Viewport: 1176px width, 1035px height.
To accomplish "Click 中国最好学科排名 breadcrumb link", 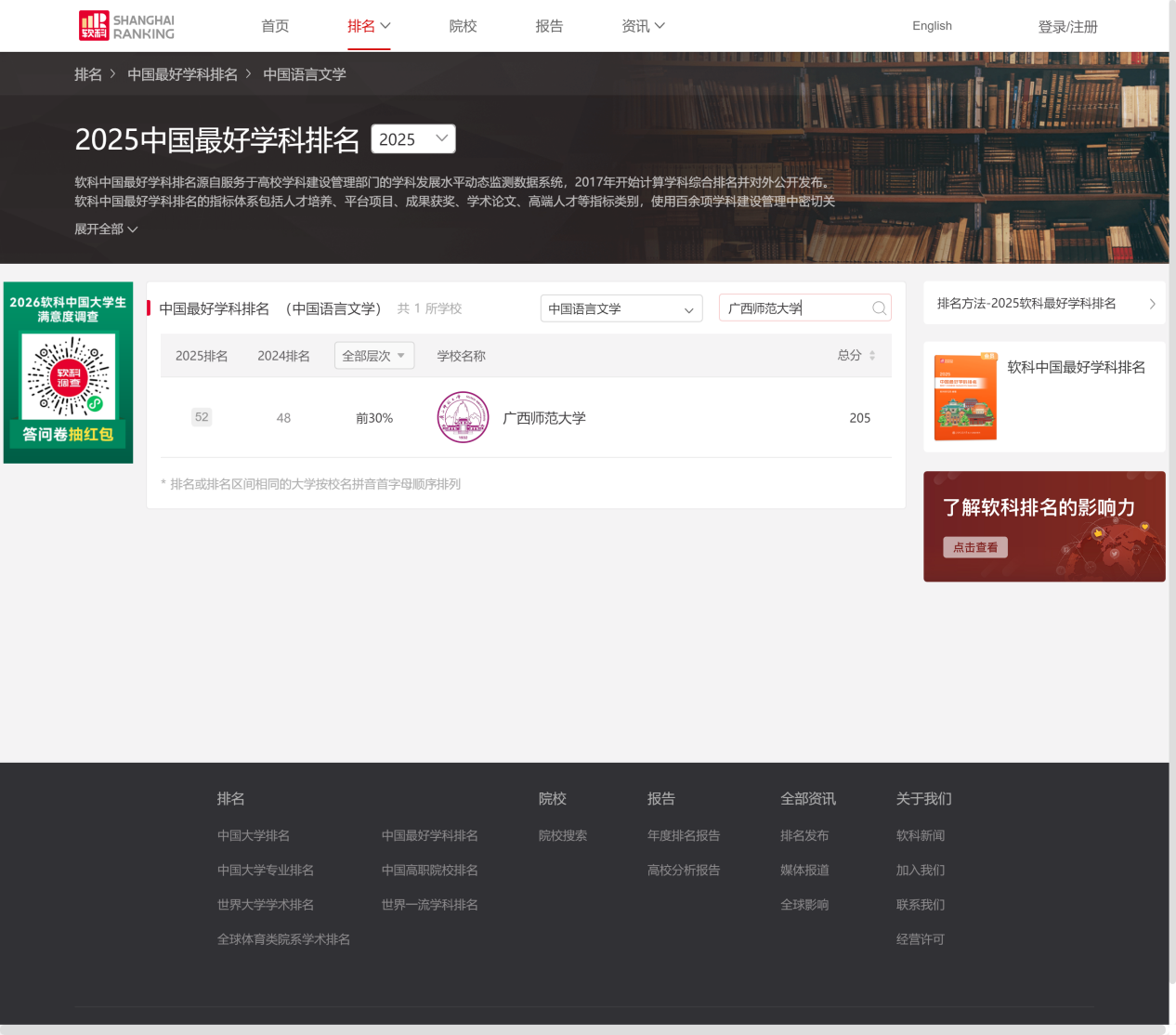I will pyautogui.click(x=182, y=74).
